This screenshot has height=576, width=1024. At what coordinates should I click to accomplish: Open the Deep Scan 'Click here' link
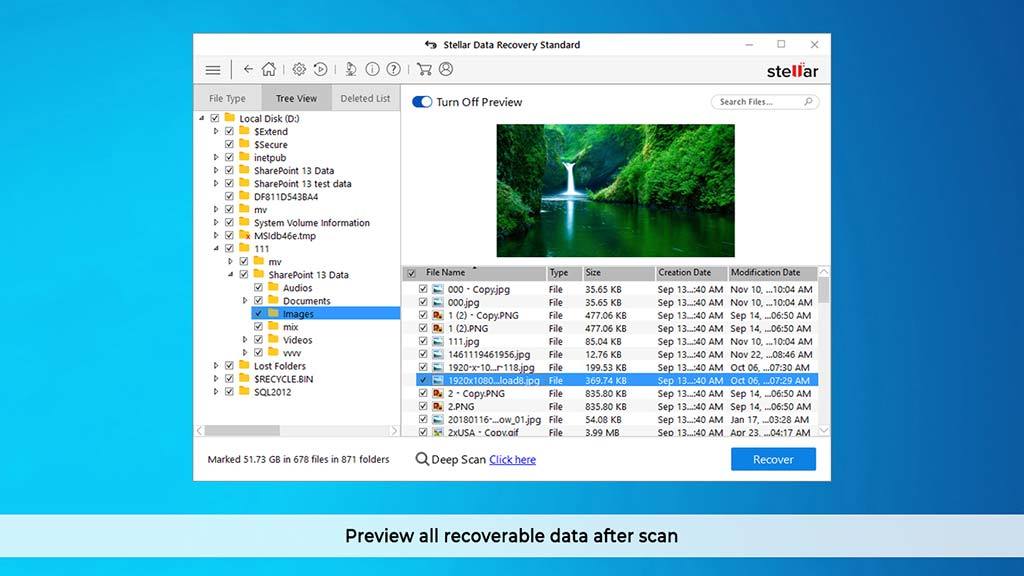513,460
